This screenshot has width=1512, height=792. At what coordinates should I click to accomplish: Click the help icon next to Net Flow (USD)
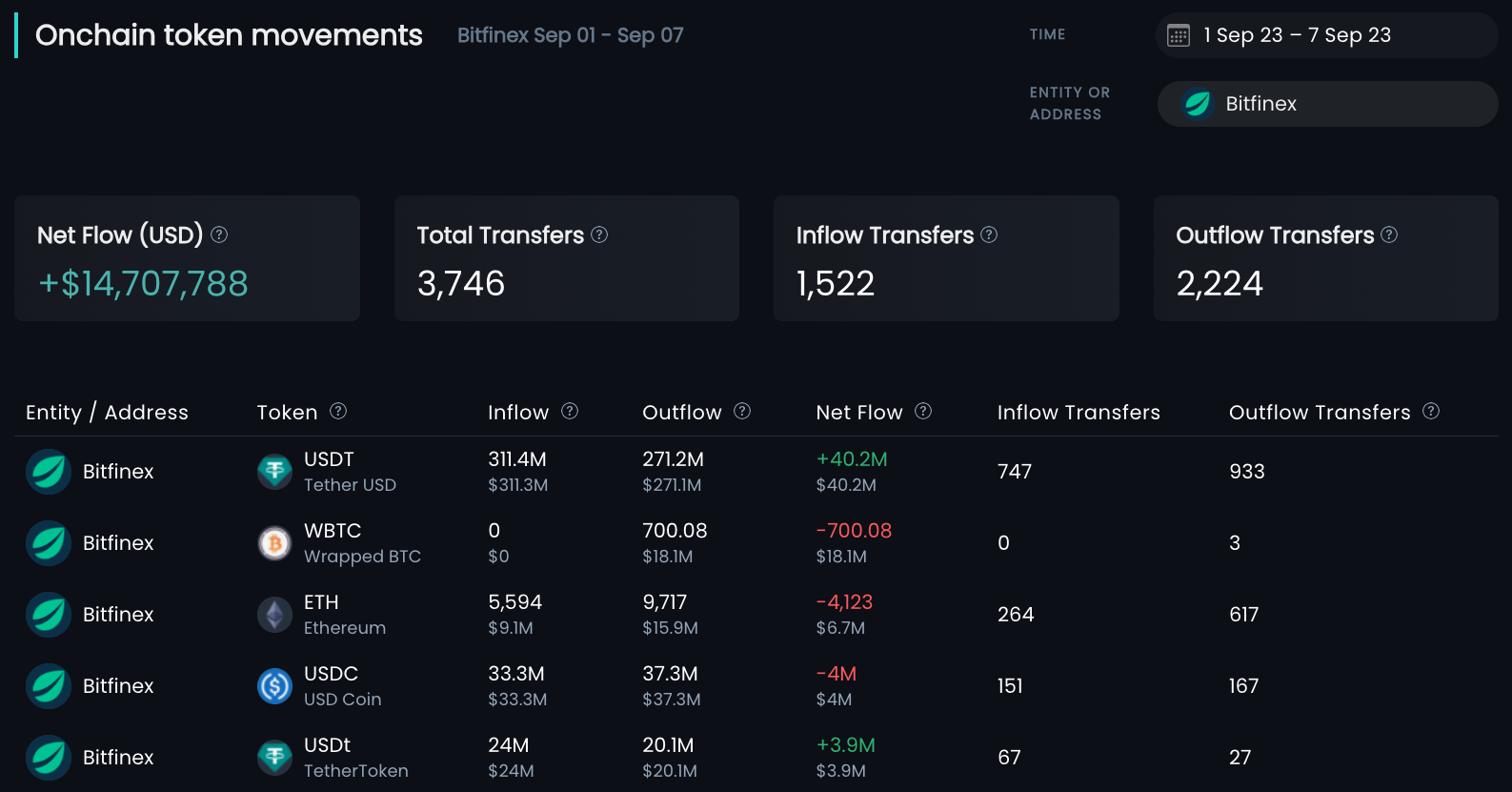[219, 234]
